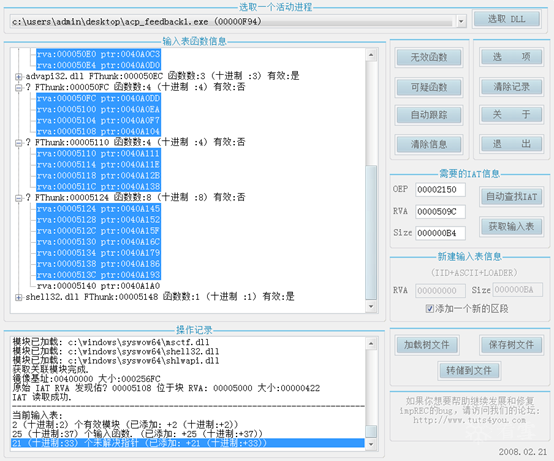Click the 转储到文件 button
This screenshot has height=461, width=554.
pos(468,371)
